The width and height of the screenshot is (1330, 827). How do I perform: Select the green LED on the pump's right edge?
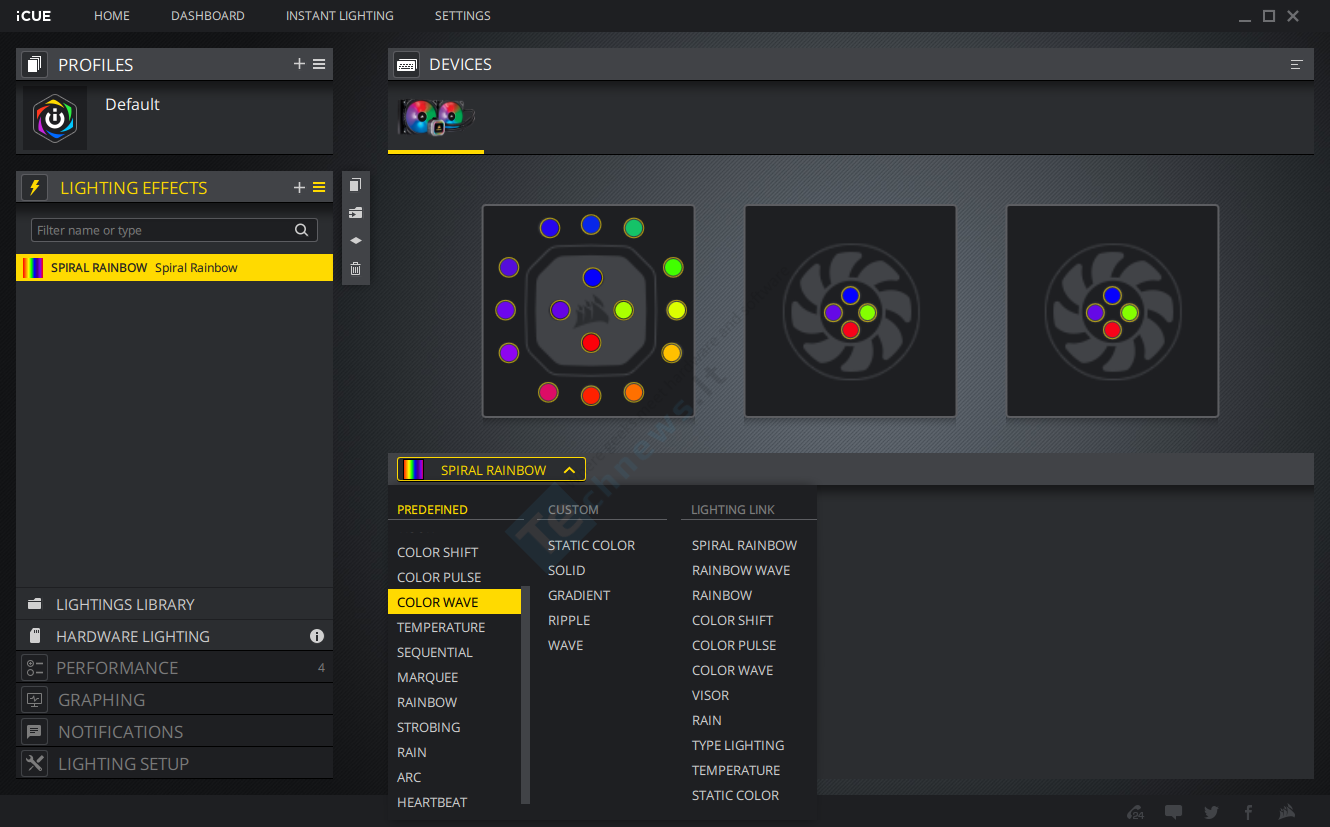click(673, 267)
